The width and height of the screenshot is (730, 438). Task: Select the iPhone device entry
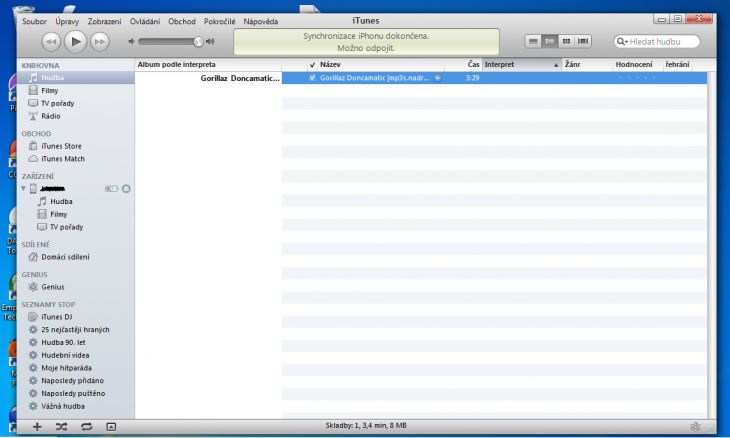pyautogui.click(x=52, y=189)
